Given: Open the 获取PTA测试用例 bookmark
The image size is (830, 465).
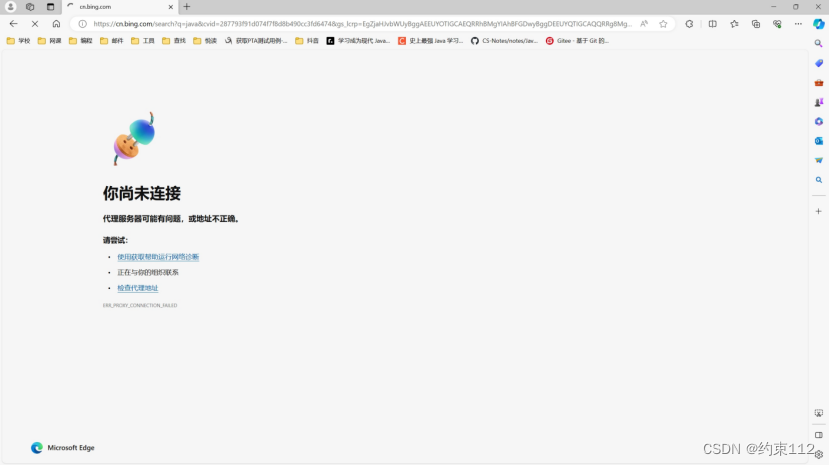Looking at the screenshot, I should pos(256,41).
